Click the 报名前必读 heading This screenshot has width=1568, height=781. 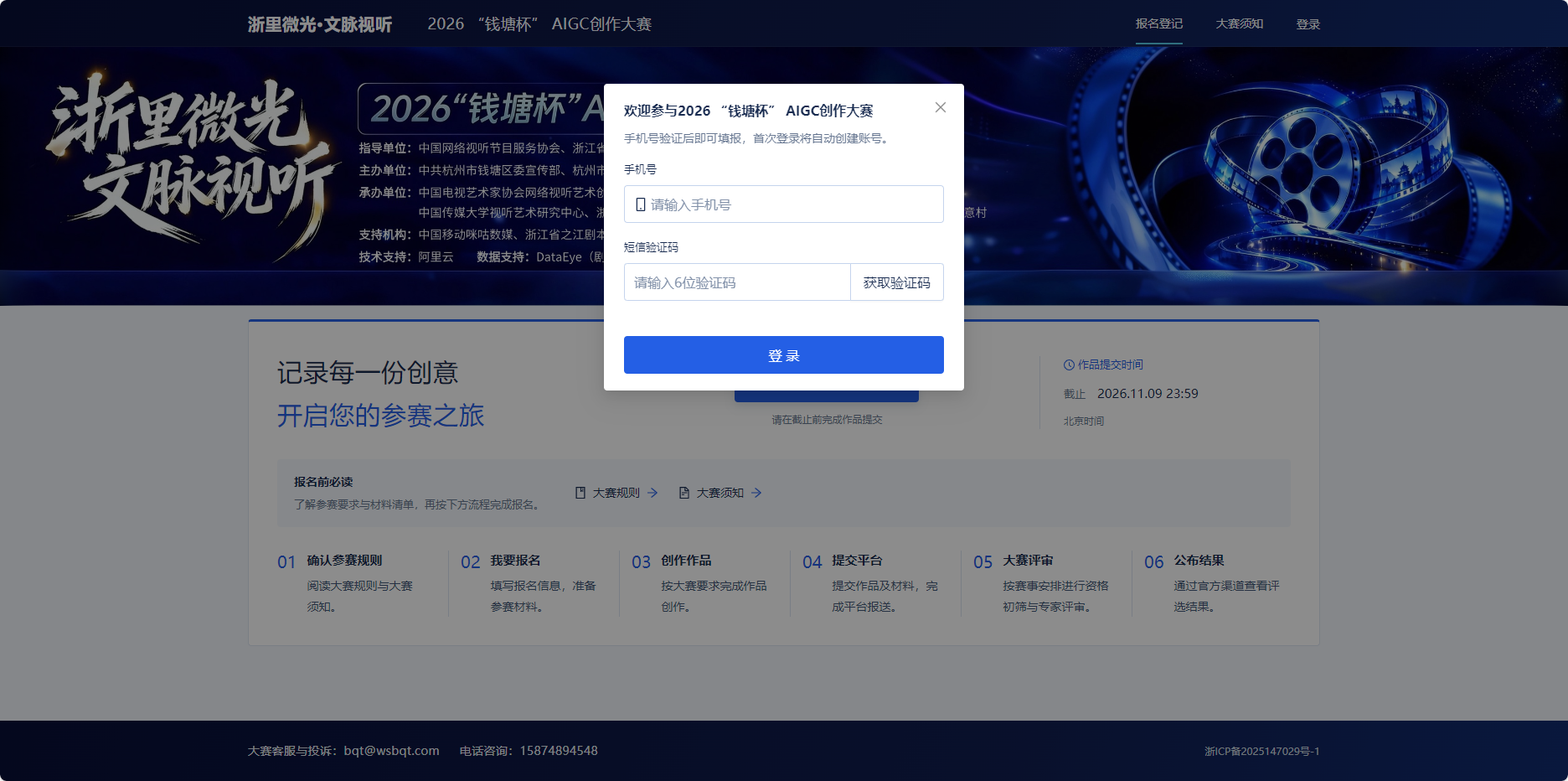tap(323, 482)
